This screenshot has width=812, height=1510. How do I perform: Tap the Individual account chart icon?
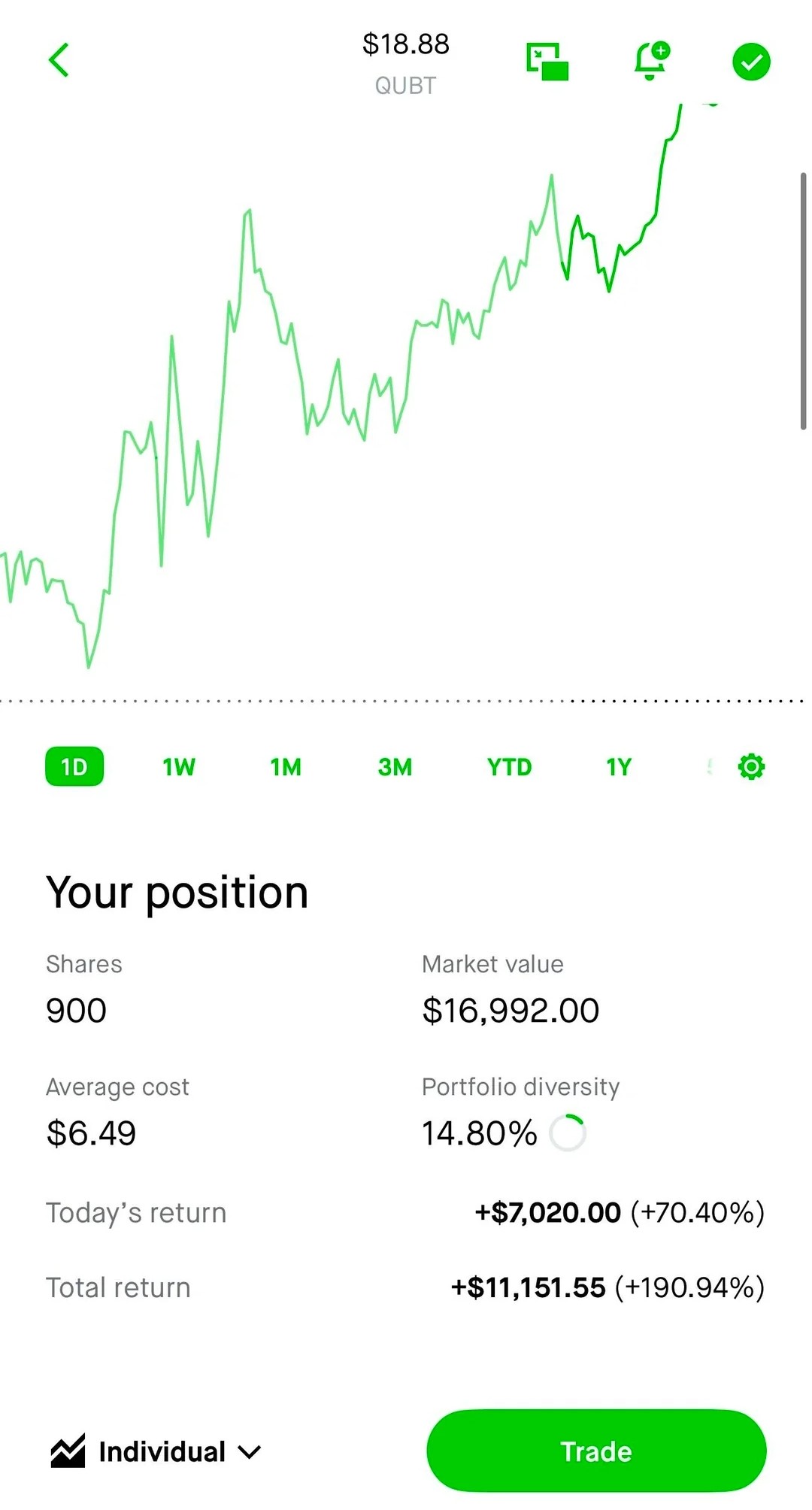click(x=68, y=1451)
